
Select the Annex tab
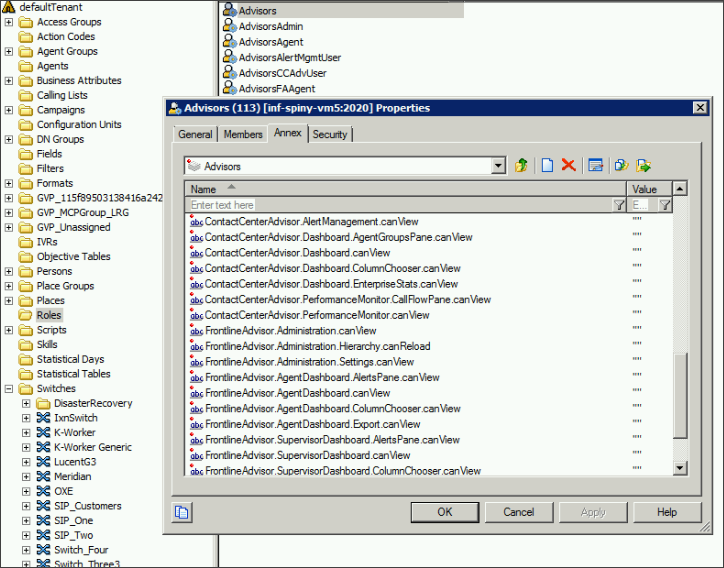click(288, 133)
